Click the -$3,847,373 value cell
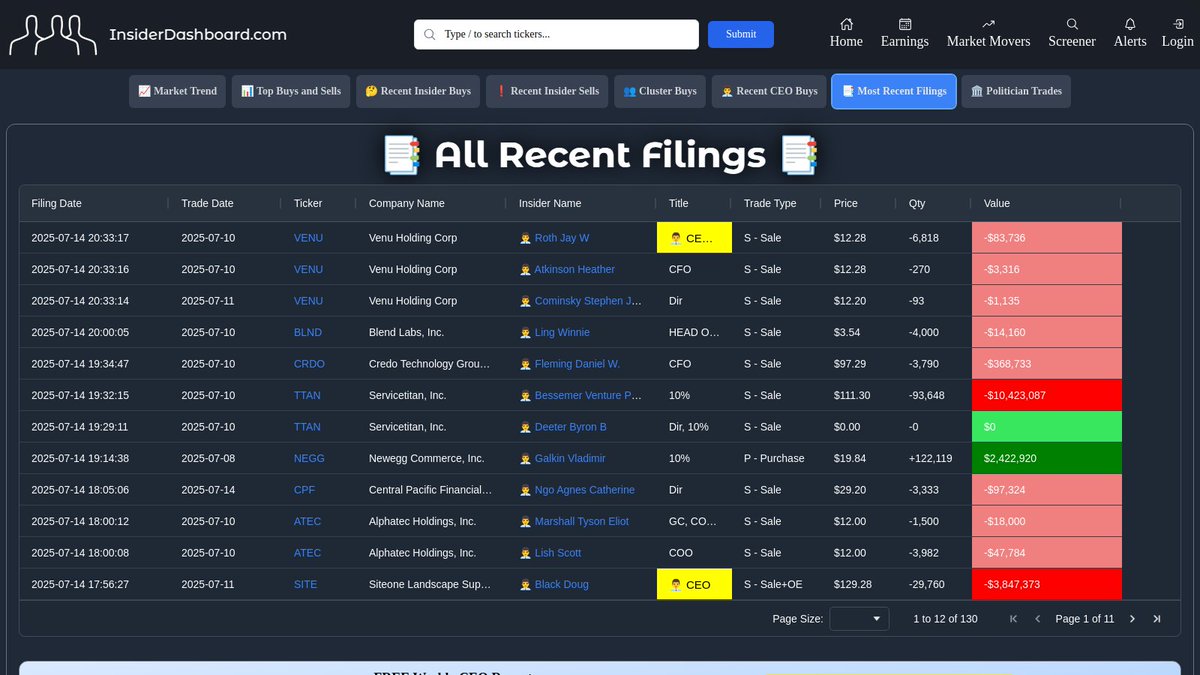 tap(1047, 584)
